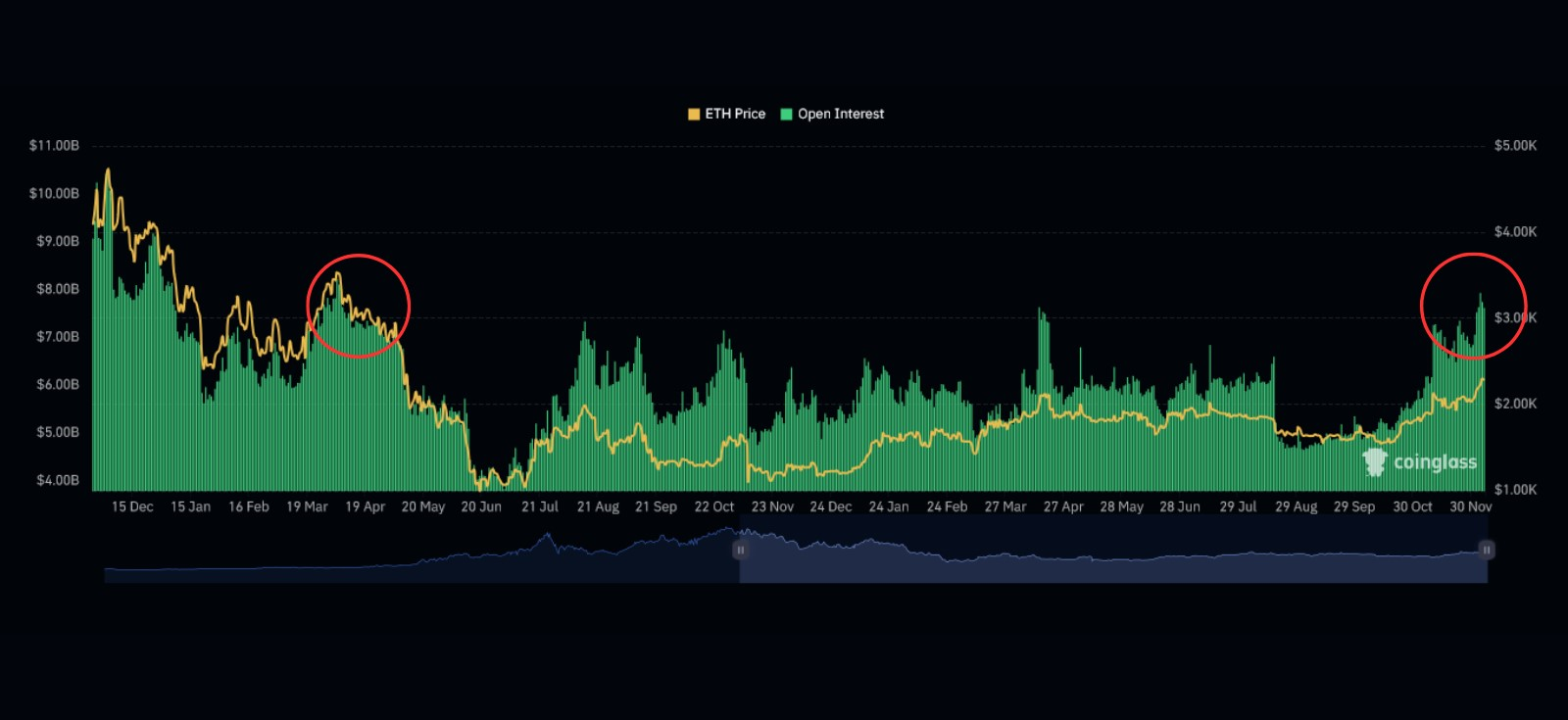Click the 24 Jan date label
Screen dimensions: 1568x720
click(889, 507)
